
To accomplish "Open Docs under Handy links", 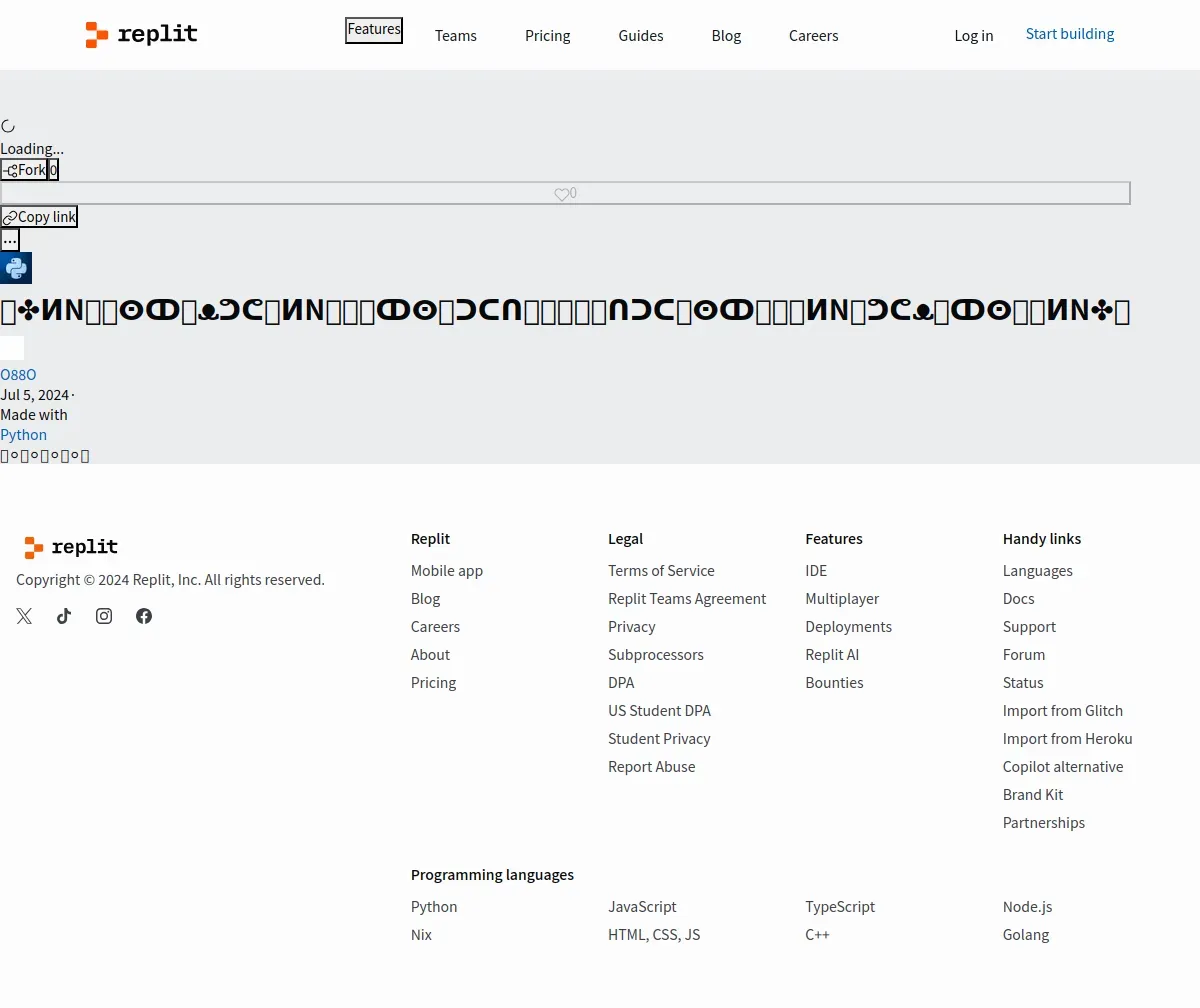I will pos(1019,599).
